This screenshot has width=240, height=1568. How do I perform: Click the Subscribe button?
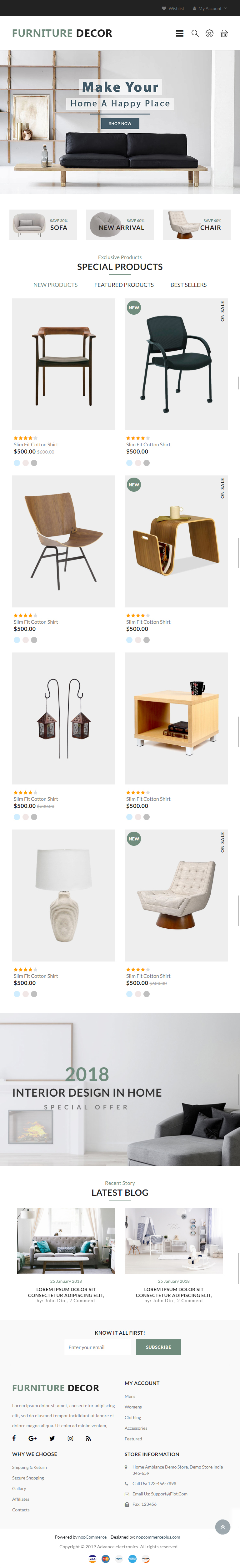pyautogui.click(x=158, y=1347)
